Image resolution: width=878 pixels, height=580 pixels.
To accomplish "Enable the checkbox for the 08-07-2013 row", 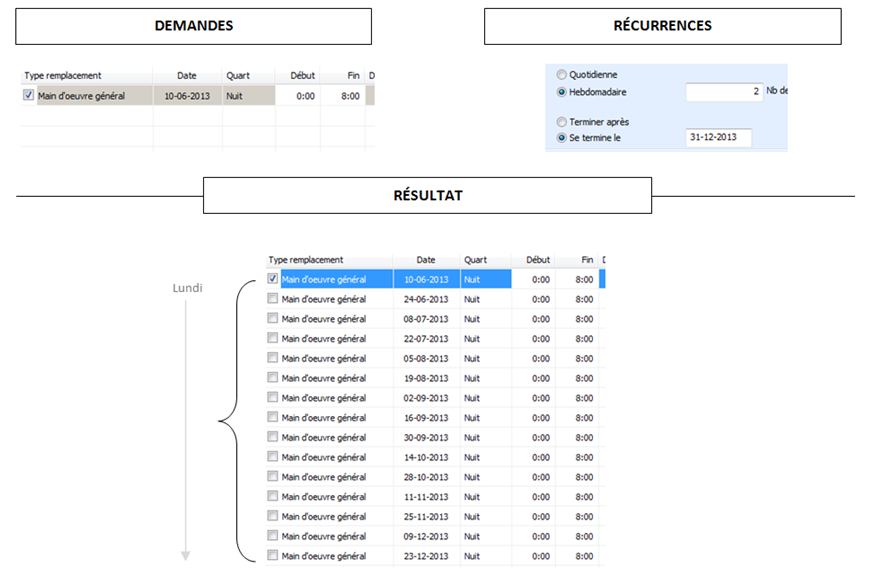I will coord(273,319).
